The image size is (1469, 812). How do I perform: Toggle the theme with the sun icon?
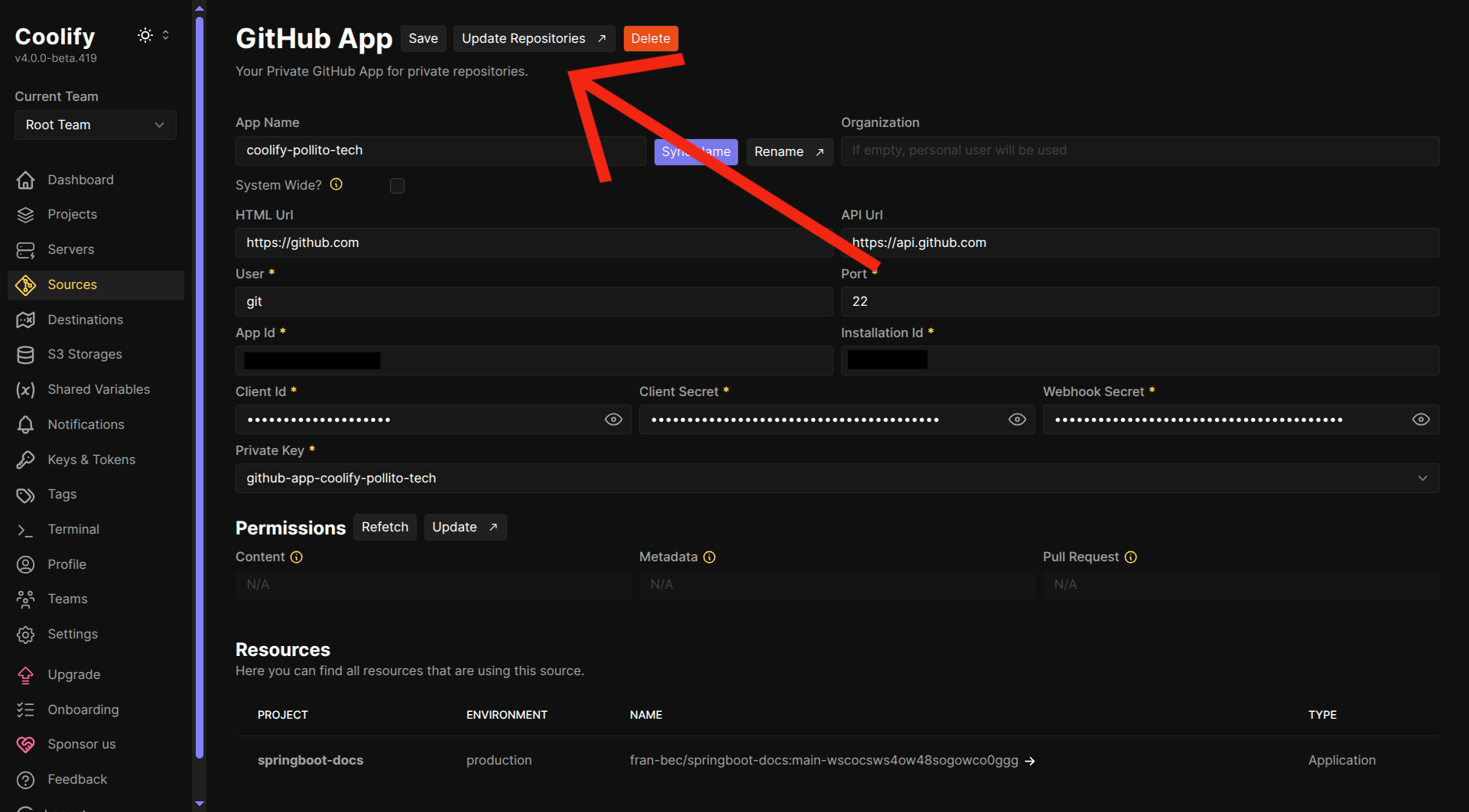[145, 35]
